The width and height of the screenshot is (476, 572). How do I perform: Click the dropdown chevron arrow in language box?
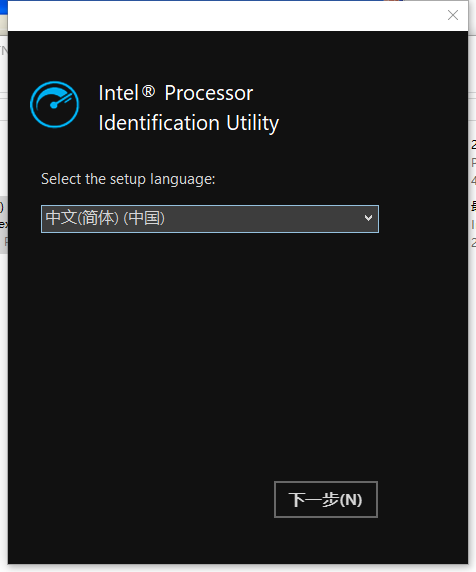coord(368,218)
